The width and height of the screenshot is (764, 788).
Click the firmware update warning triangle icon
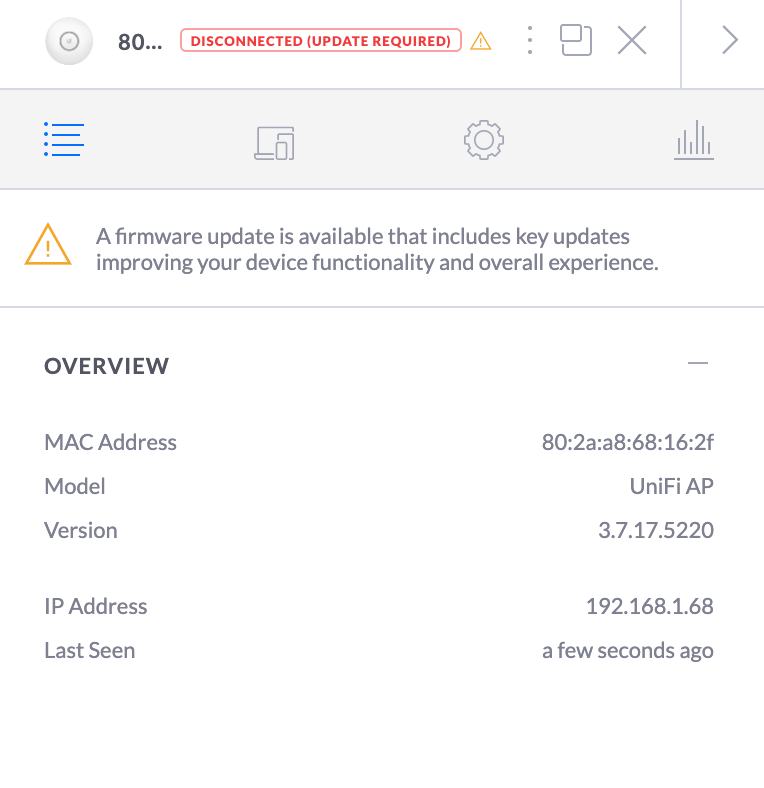click(48, 245)
